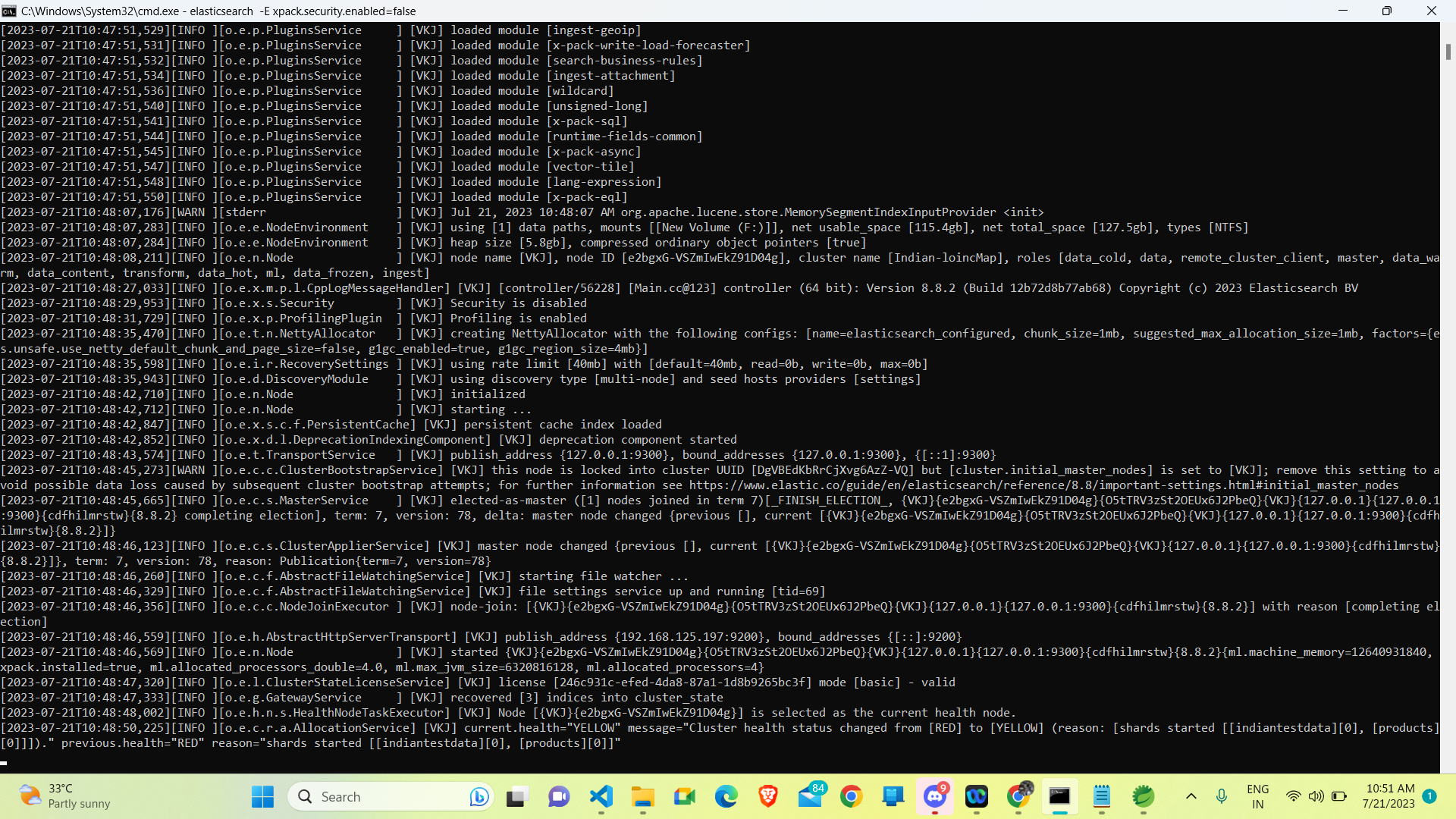Toggle Wi-Fi from the system tray
The image size is (1456, 819).
[1294, 796]
